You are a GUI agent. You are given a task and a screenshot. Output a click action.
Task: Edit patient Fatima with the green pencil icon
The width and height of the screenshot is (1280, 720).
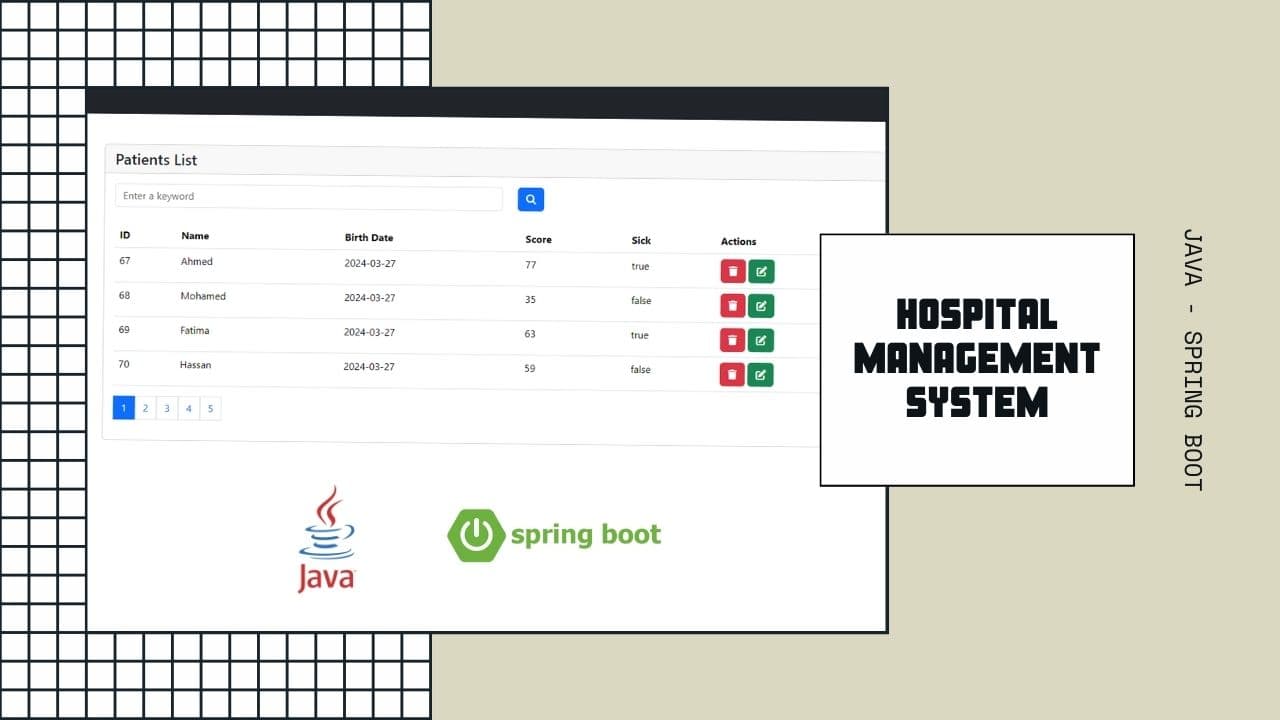click(761, 340)
